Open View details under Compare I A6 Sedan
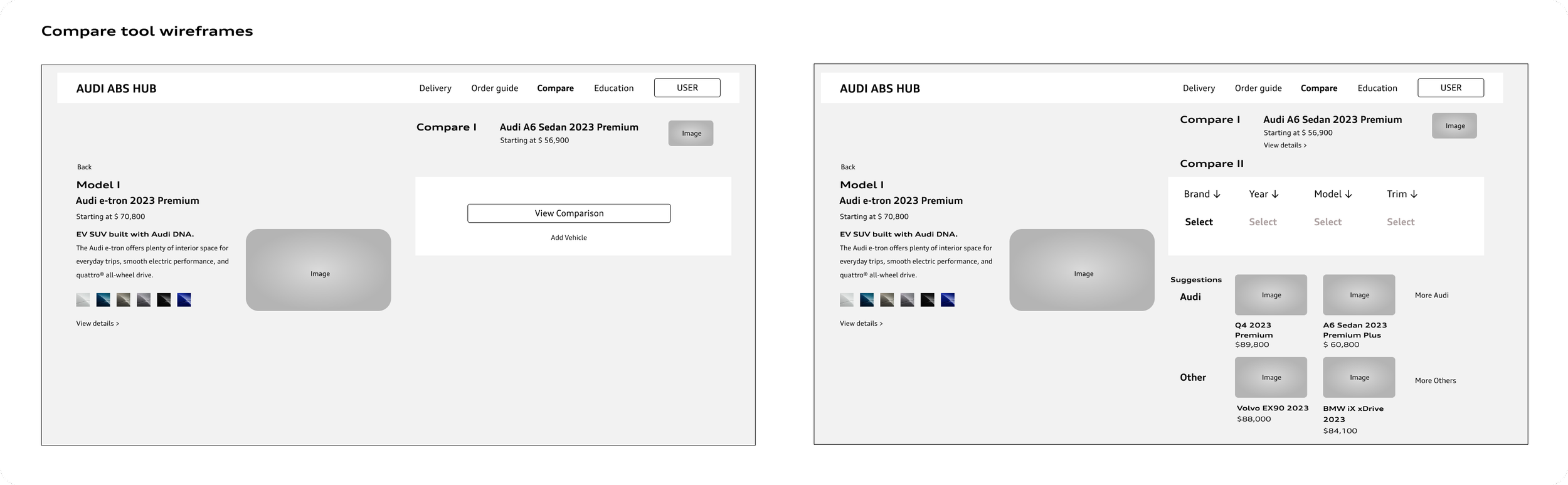The width and height of the screenshot is (1568, 485). pos(1285,146)
